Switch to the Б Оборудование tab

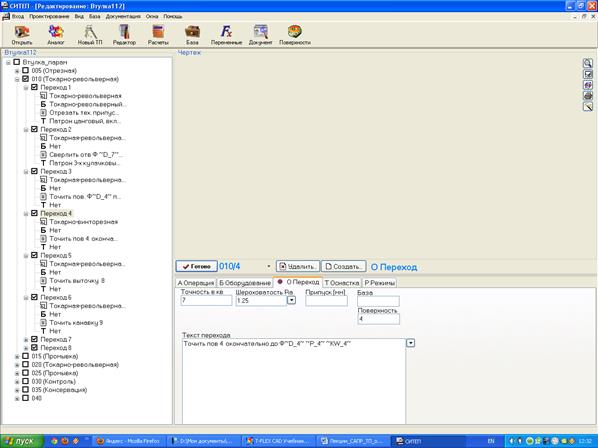245,283
